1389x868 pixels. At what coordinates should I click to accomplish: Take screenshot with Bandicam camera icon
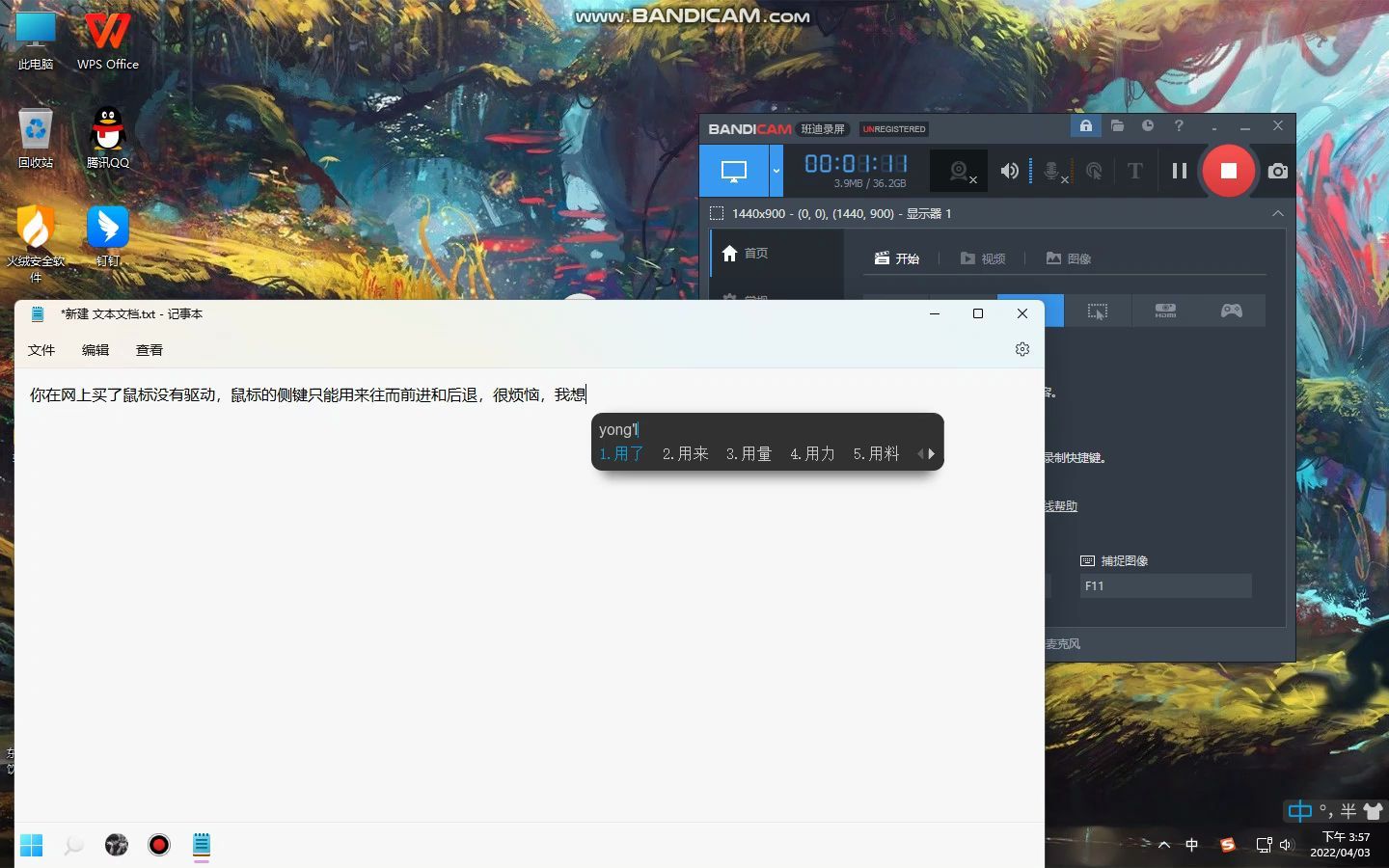click(1278, 171)
